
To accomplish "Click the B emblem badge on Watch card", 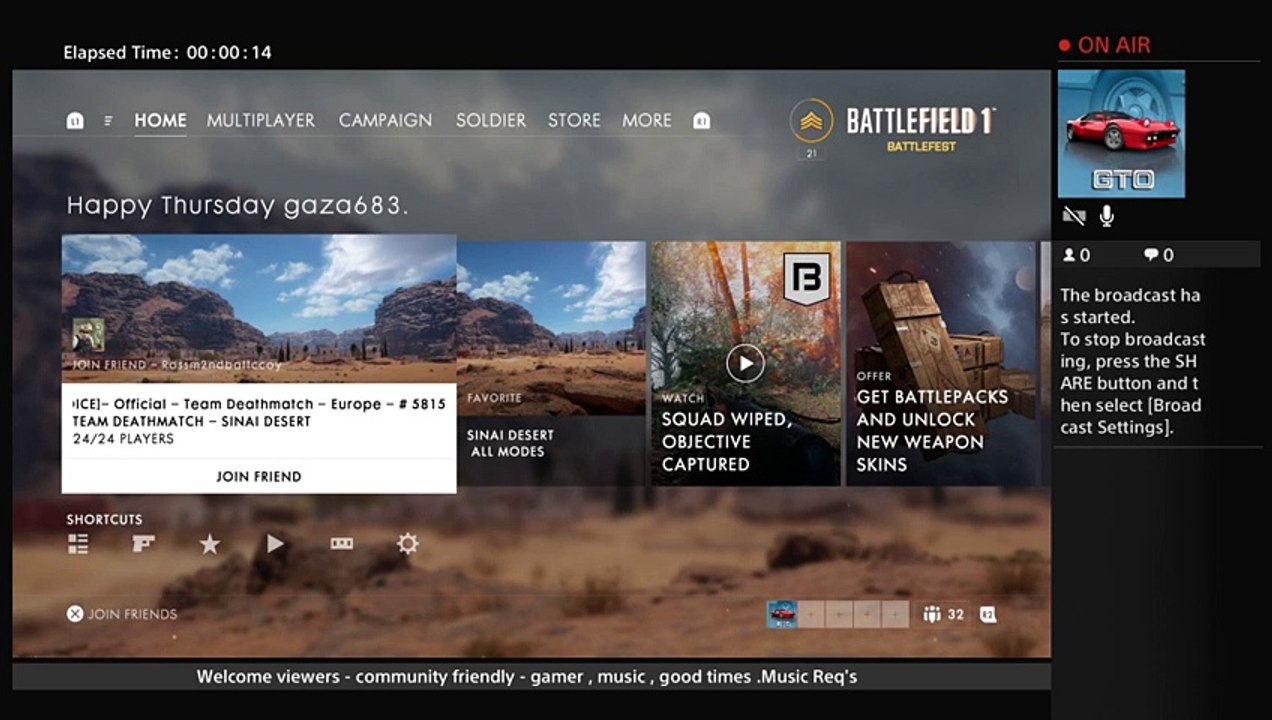I will pos(807,279).
